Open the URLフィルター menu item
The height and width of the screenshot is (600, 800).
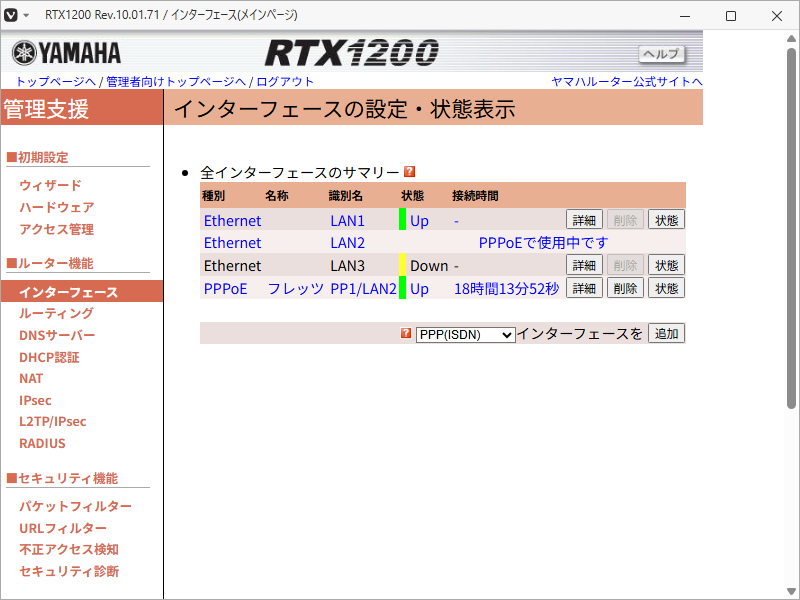coord(63,528)
